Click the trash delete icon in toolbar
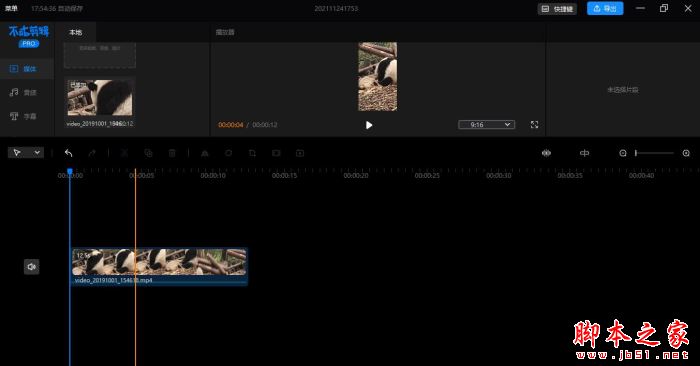This screenshot has width=700, height=366. [x=172, y=153]
